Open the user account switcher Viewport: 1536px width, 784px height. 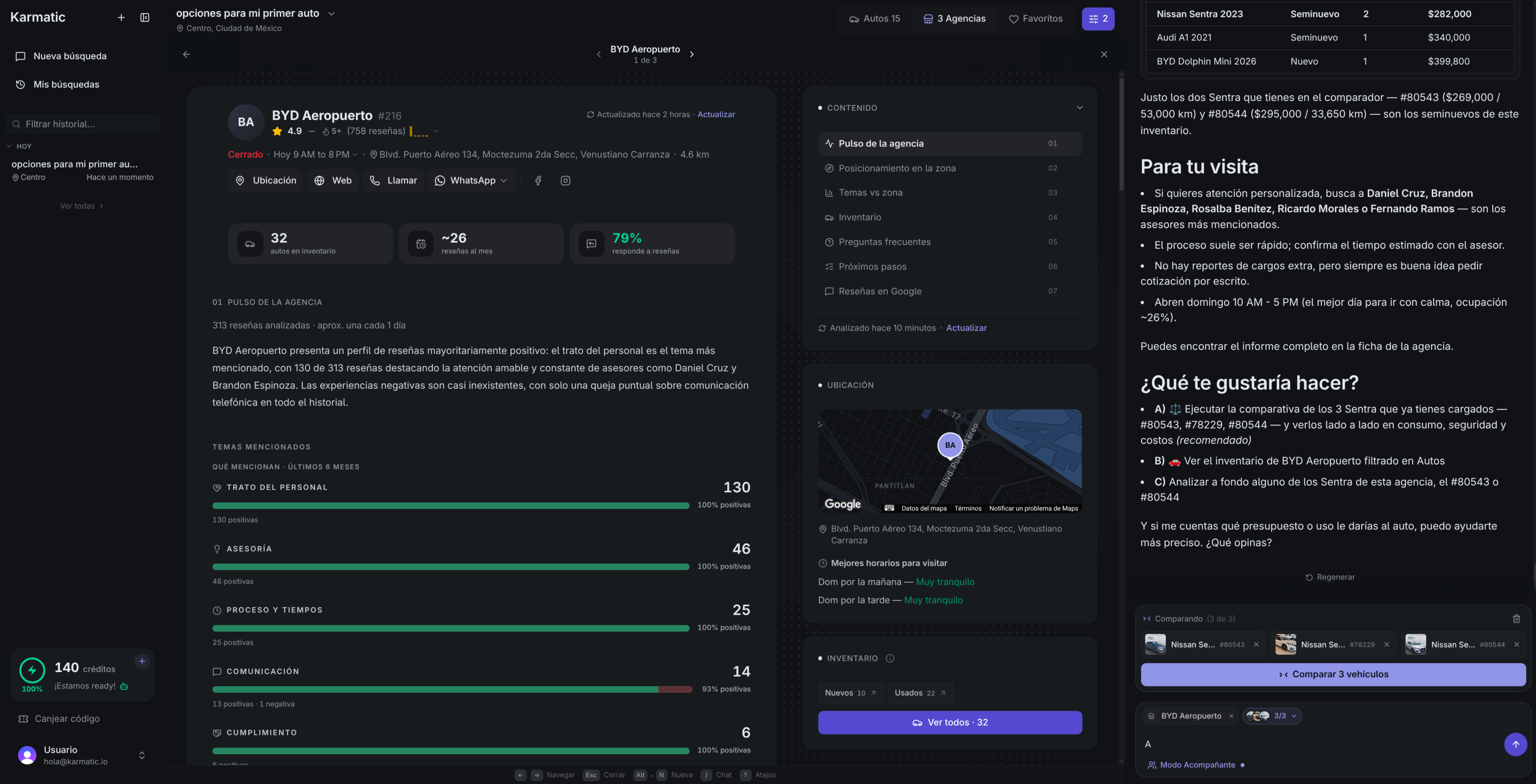(142, 755)
